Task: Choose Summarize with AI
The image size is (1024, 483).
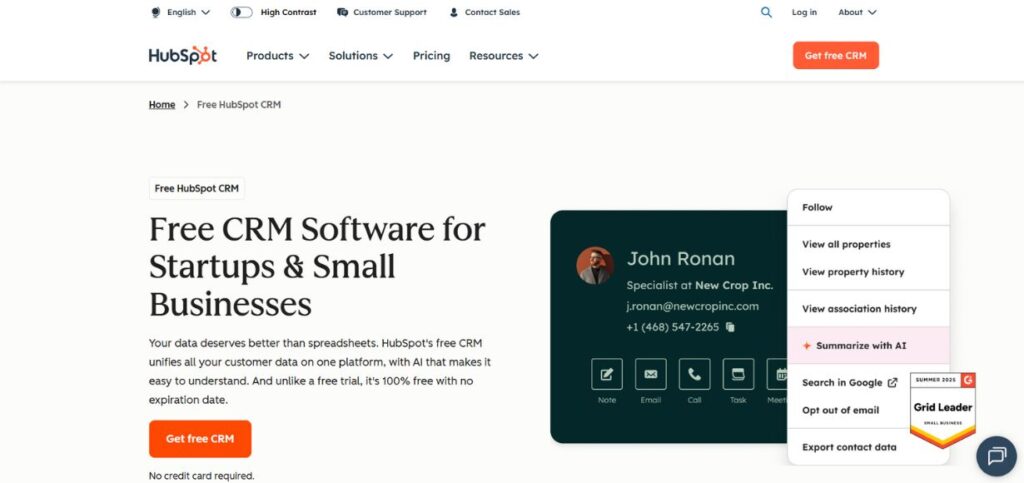Action: click(868, 346)
